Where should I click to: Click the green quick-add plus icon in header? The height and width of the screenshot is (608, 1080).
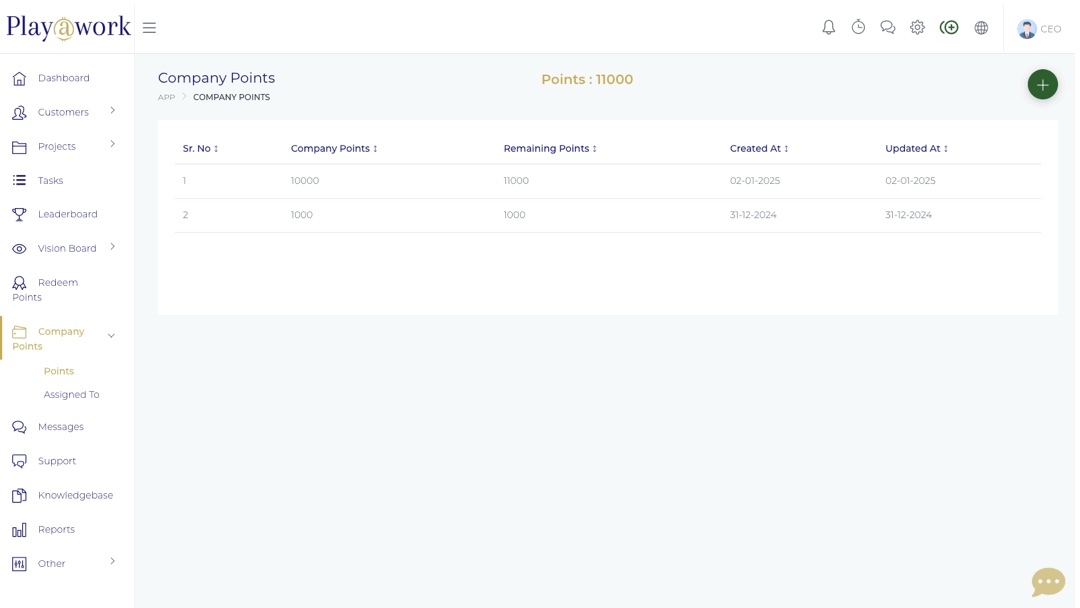[x=949, y=28]
